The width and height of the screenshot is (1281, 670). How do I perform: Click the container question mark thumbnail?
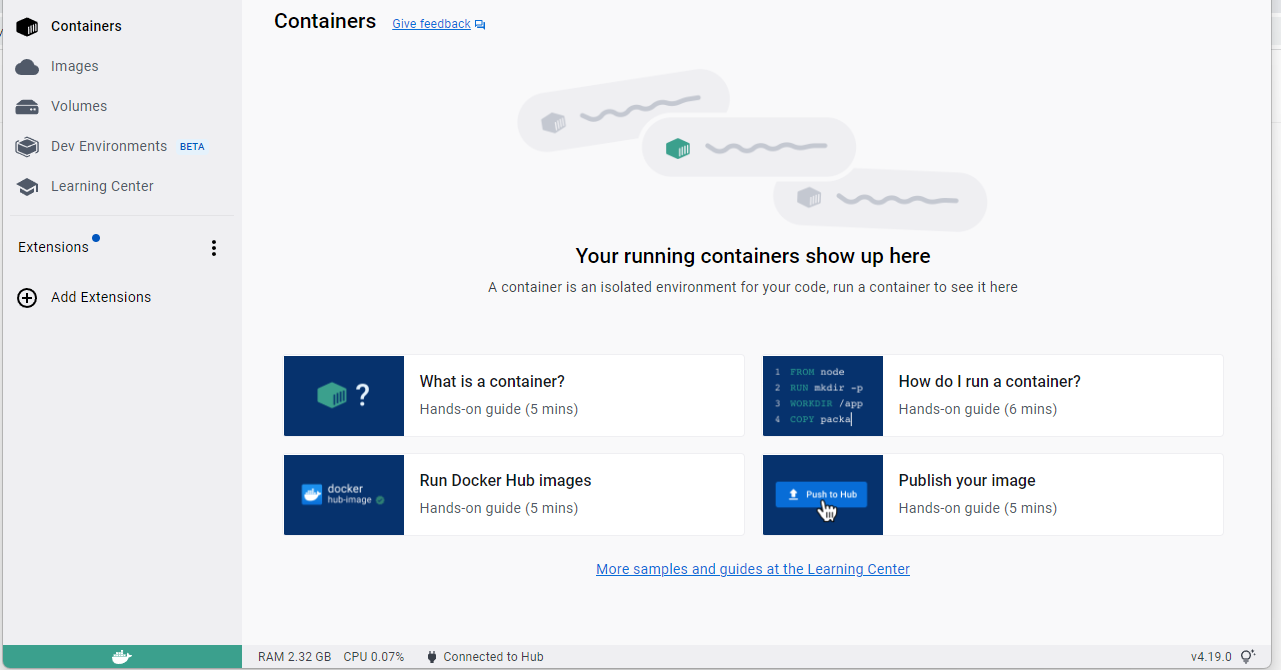click(344, 396)
